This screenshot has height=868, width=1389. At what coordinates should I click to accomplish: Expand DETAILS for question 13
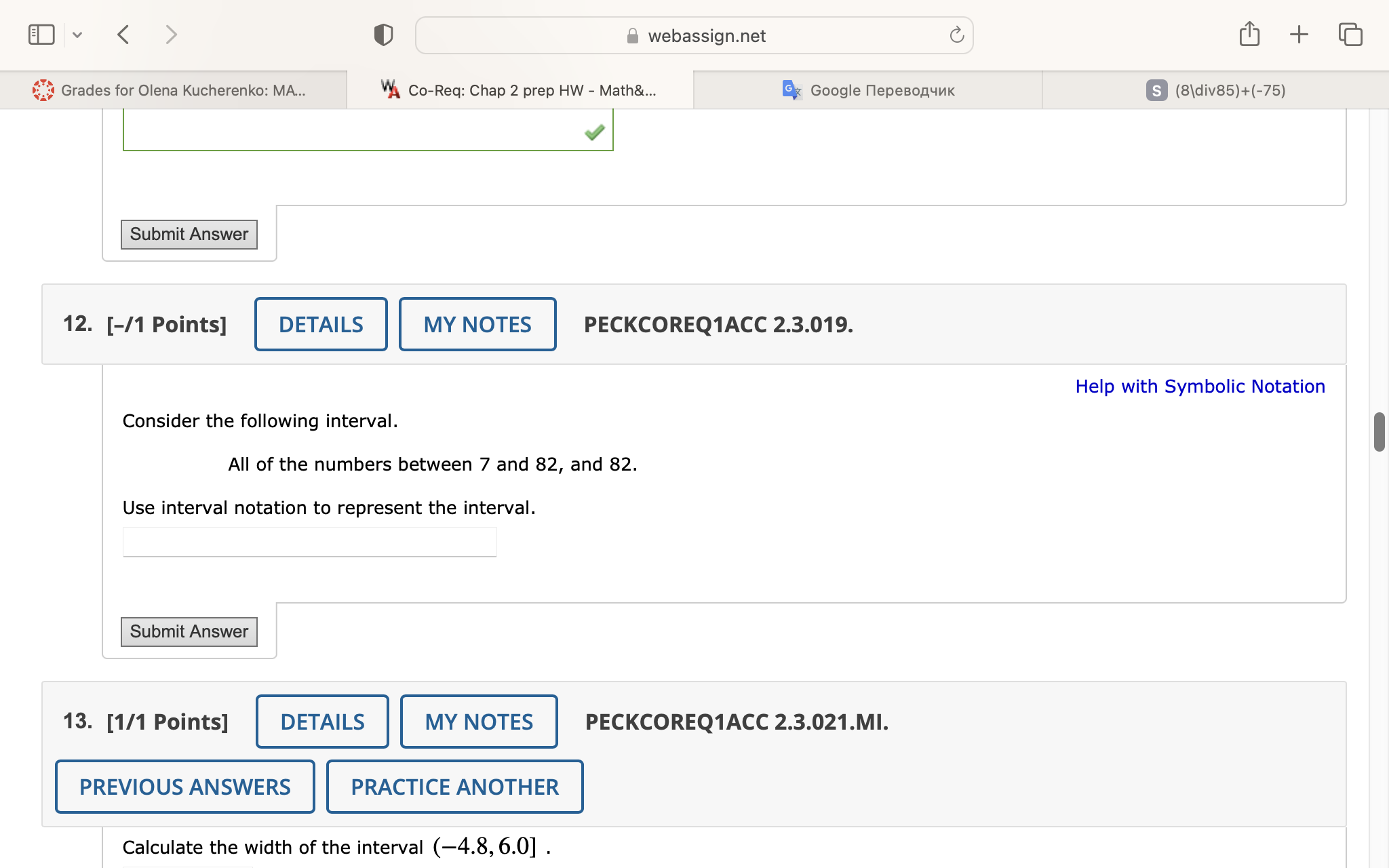322,722
